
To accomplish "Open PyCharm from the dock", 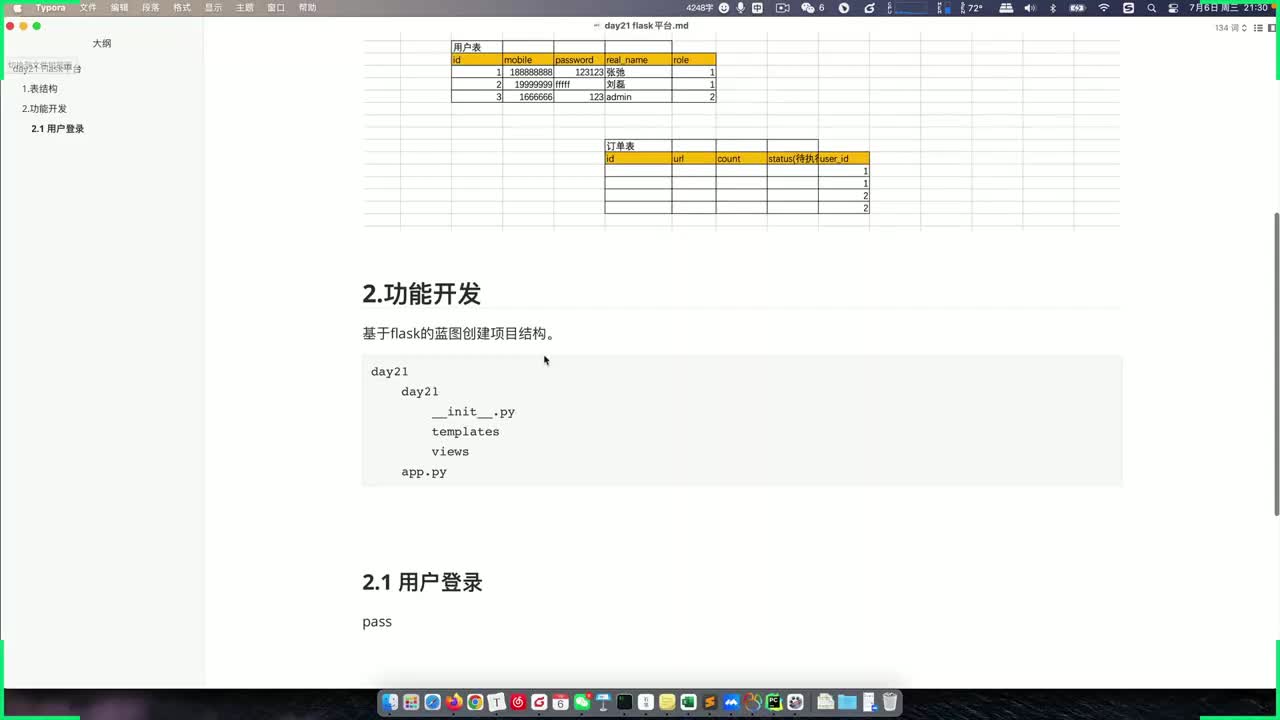I will (774, 702).
